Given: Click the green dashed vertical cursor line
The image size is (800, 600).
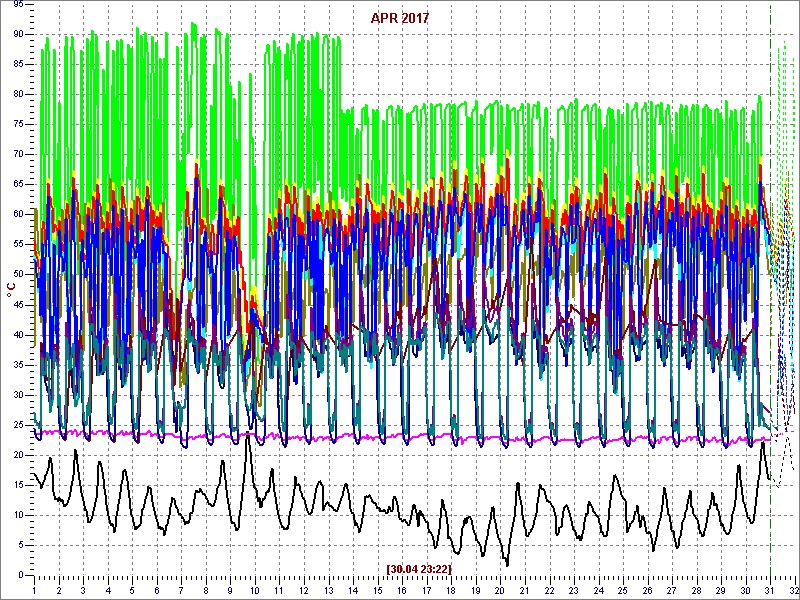Looking at the screenshot, I should click(770, 300).
